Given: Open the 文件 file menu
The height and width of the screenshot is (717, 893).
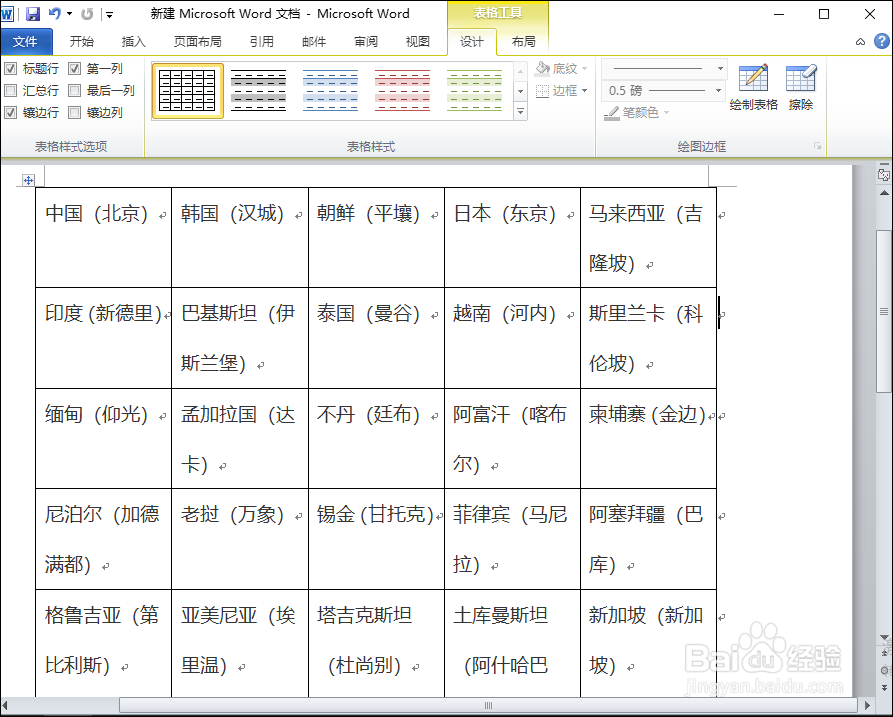Looking at the screenshot, I should (27, 42).
